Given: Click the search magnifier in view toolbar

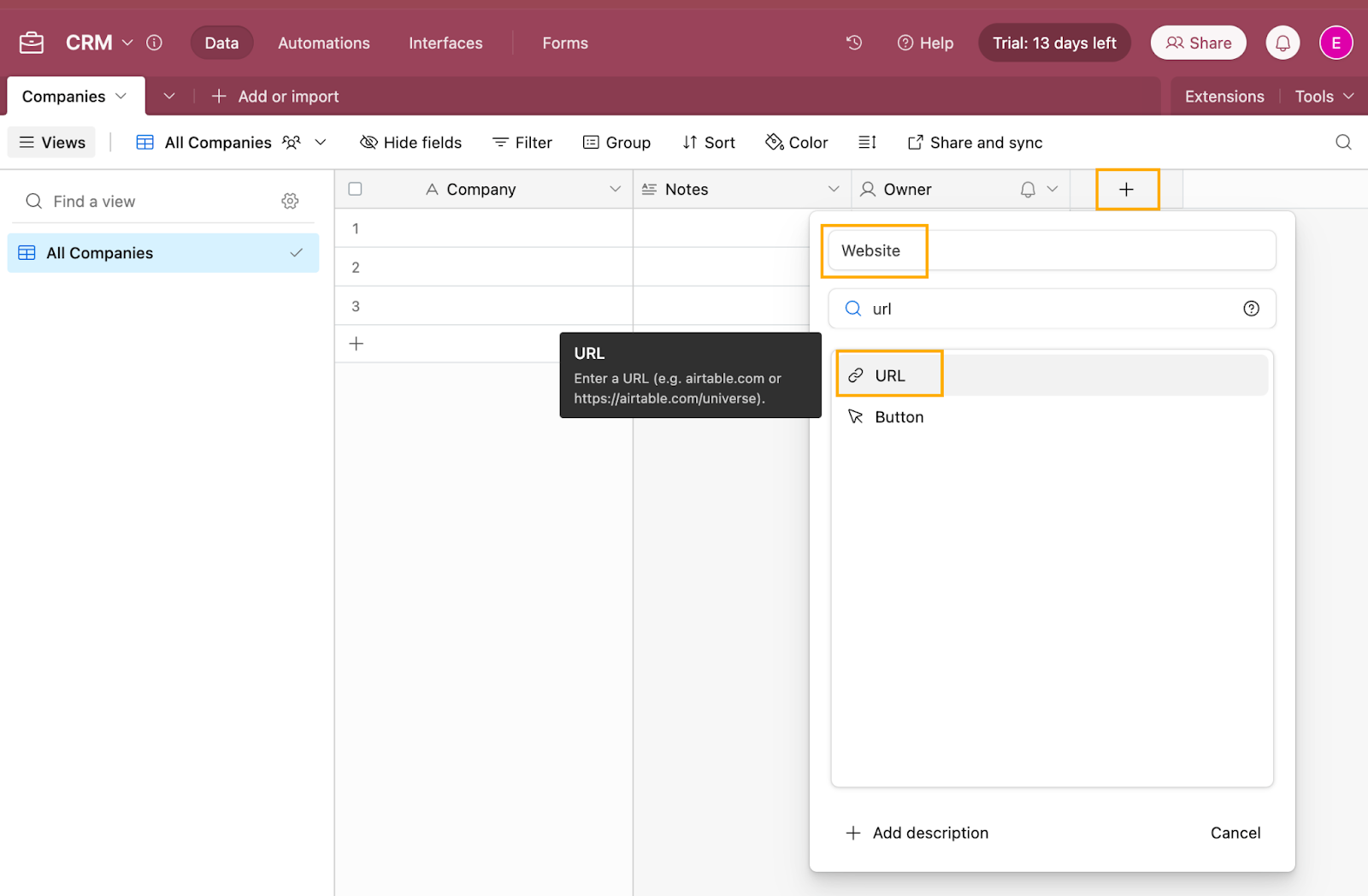Looking at the screenshot, I should pyautogui.click(x=1343, y=142).
